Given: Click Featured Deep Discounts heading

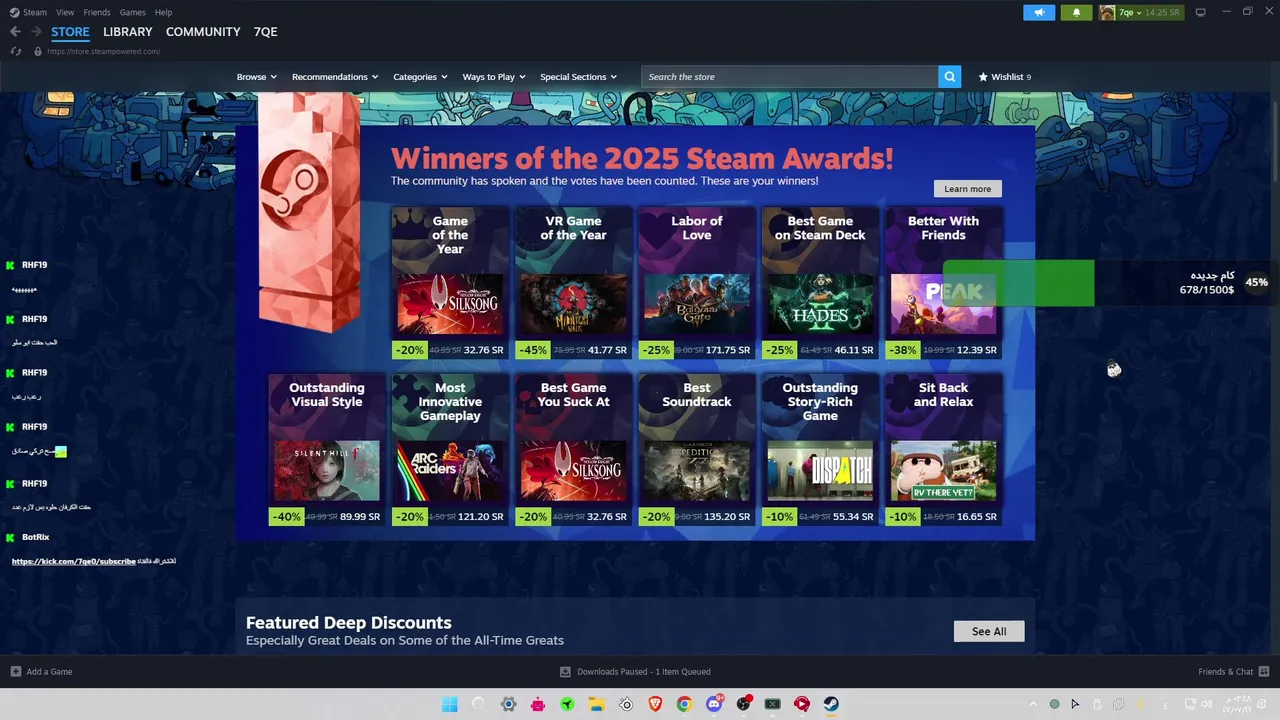Looking at the screenshot, I should pyautogui.click(x=348, y=623).
